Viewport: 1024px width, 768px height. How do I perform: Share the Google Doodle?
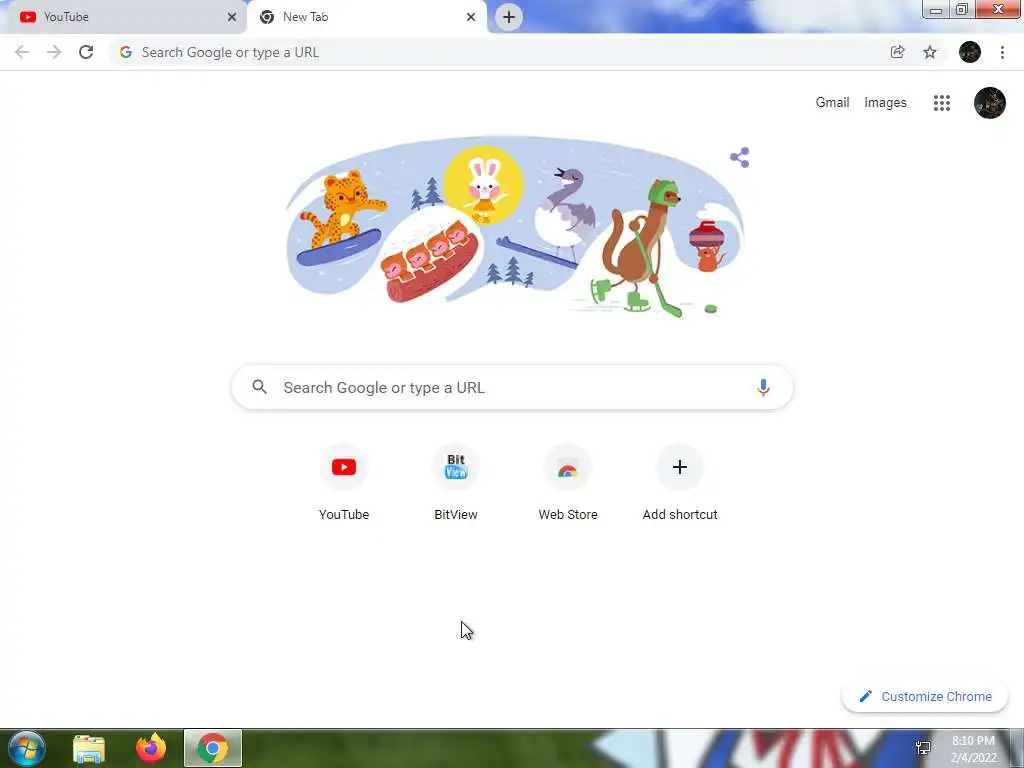pos(740,157)
